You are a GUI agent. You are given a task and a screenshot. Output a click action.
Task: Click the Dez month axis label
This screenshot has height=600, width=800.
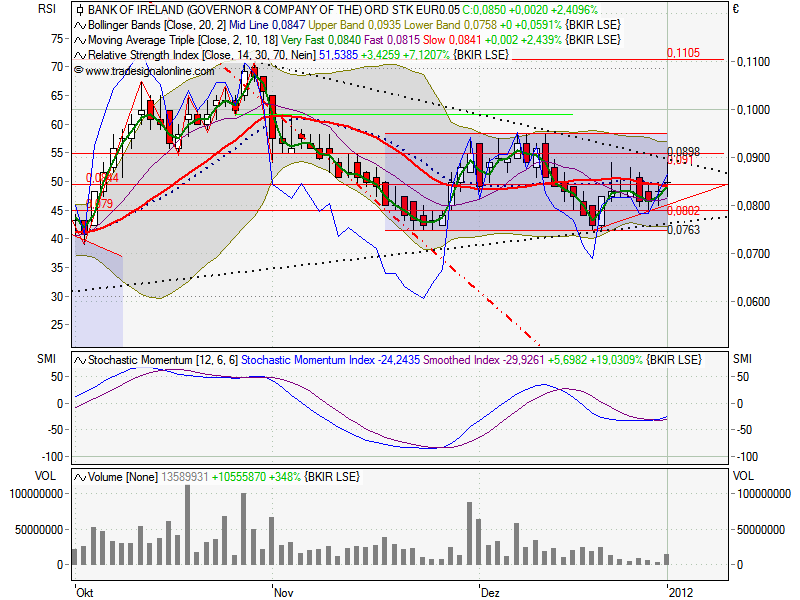click(x=490, y=592)
